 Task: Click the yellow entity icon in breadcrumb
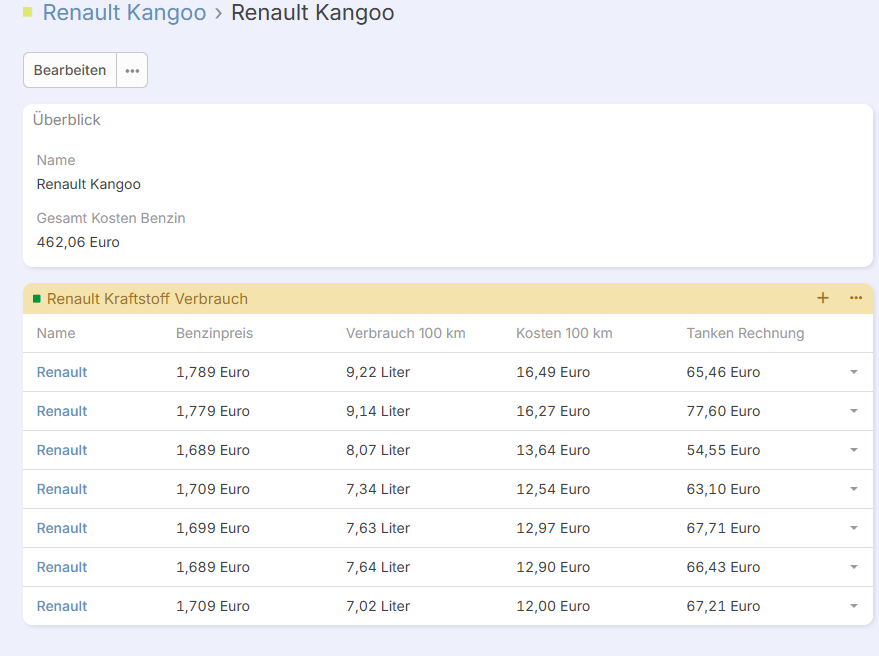[x=28, y=12]
